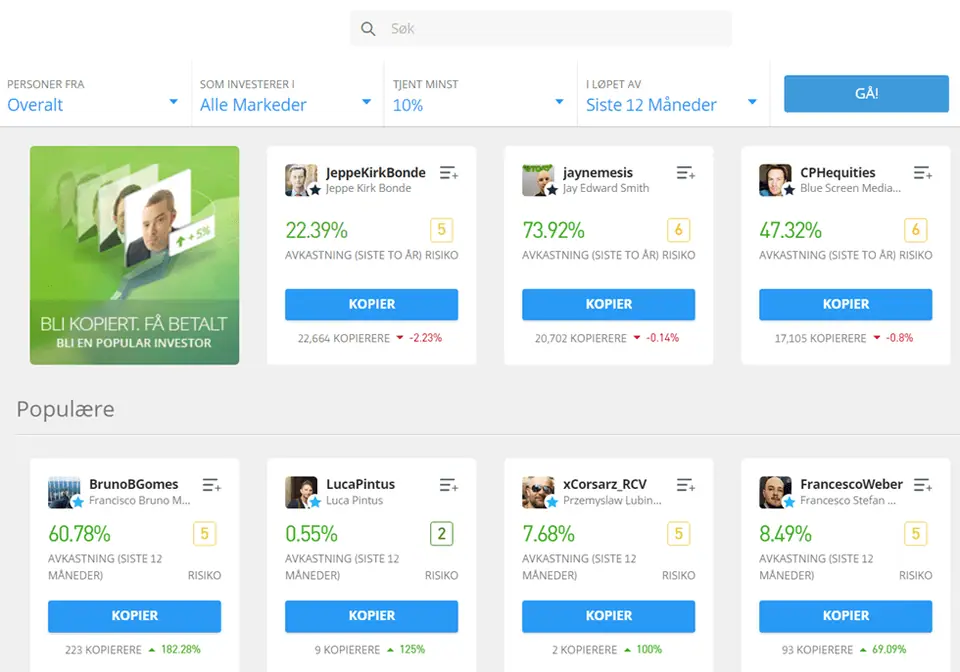The width and height of the screenshot is (960, 672).
Task: Open the xCorsarz_RCV profile name
Action: pos(605,484)
